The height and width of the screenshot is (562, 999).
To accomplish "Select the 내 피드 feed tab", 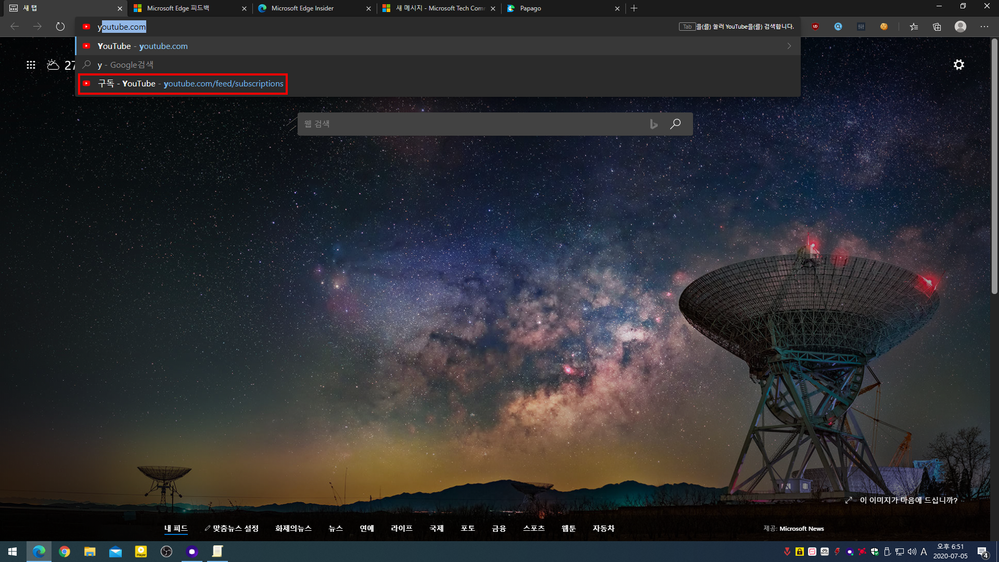I will [176, 528].
